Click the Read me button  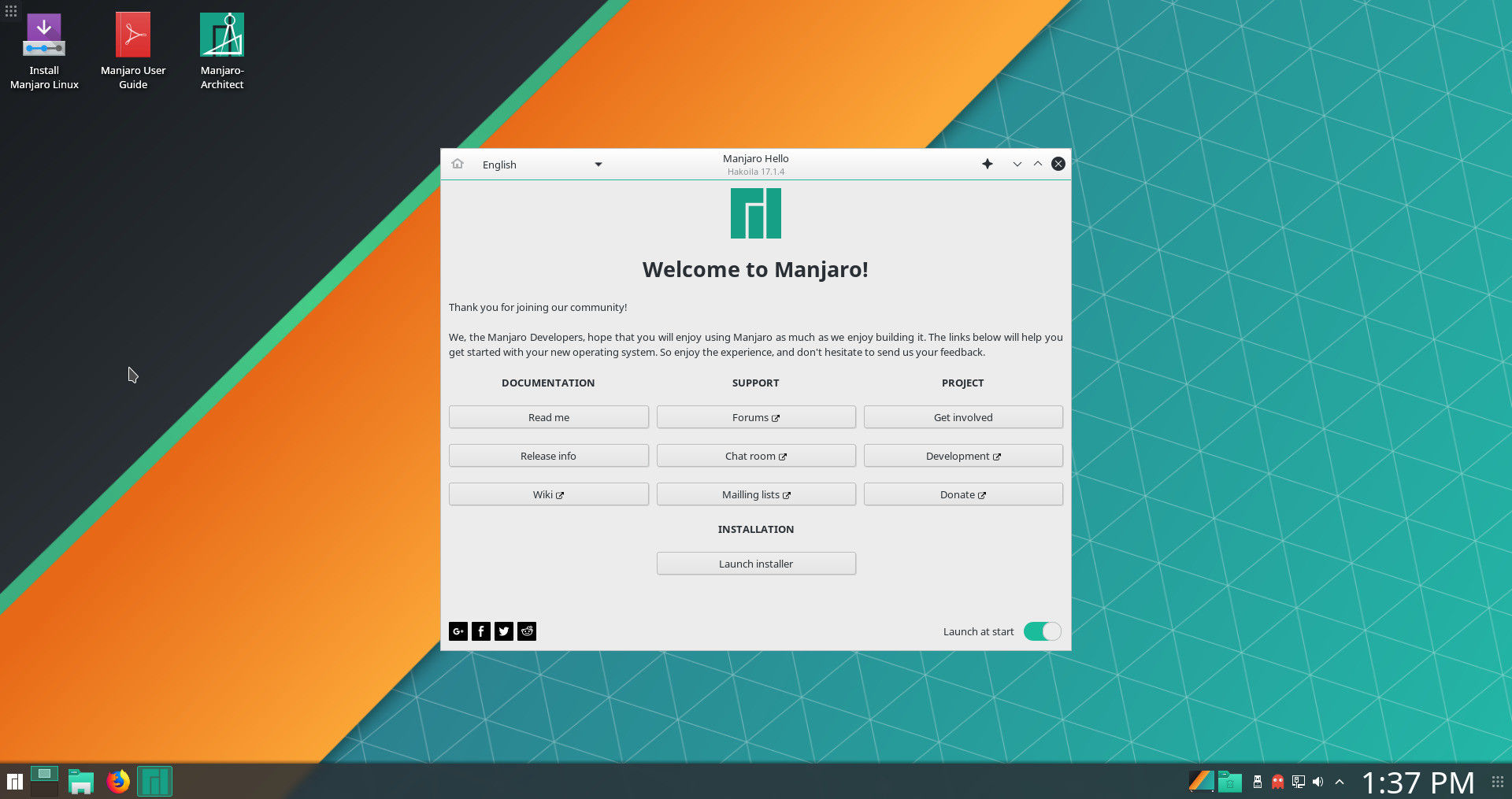549,417
